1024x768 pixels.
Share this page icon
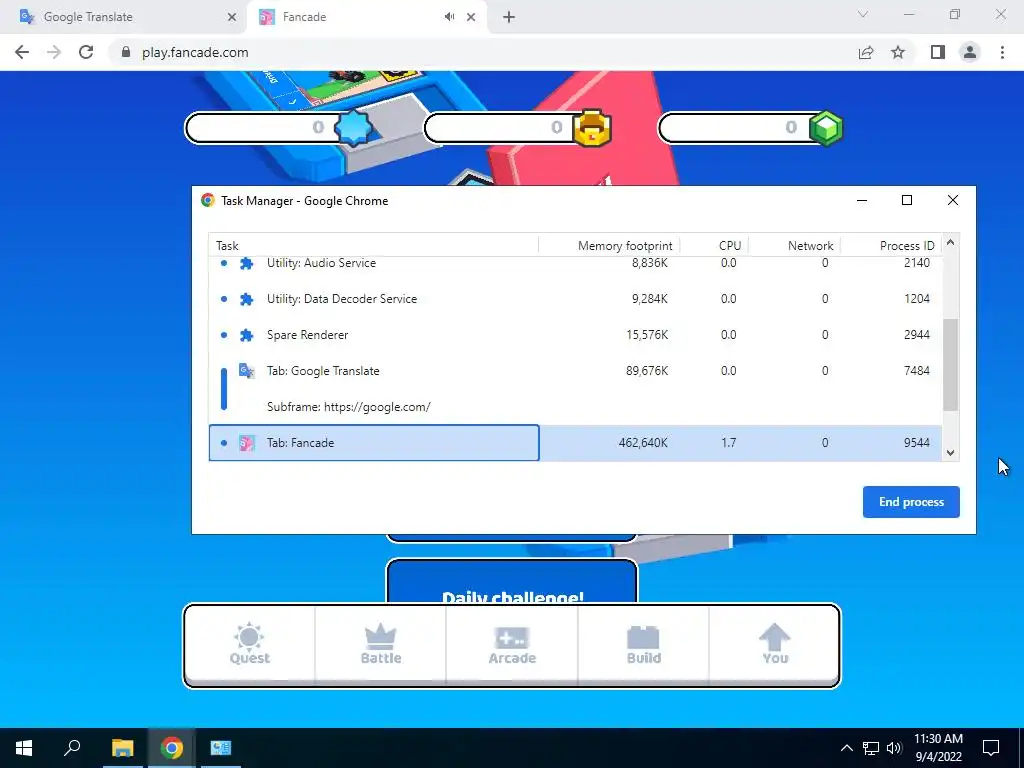point(866,52)
